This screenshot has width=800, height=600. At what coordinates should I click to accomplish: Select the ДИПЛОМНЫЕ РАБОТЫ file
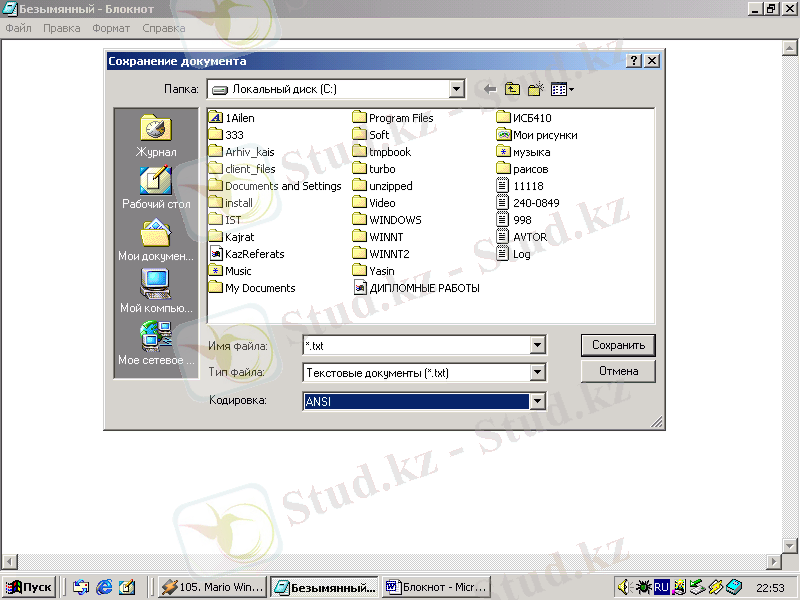423,288
